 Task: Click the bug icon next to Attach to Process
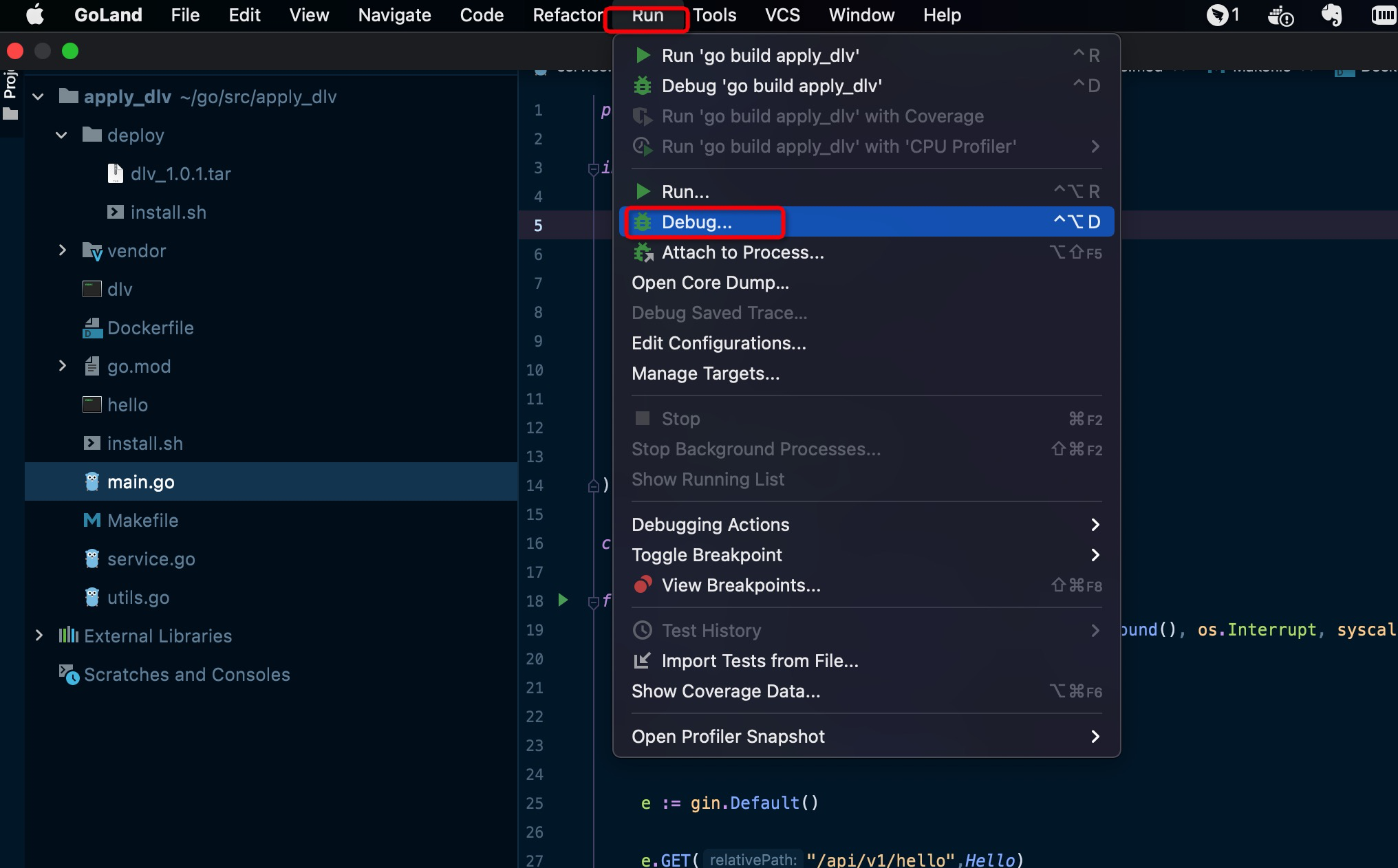pos(643,252)
